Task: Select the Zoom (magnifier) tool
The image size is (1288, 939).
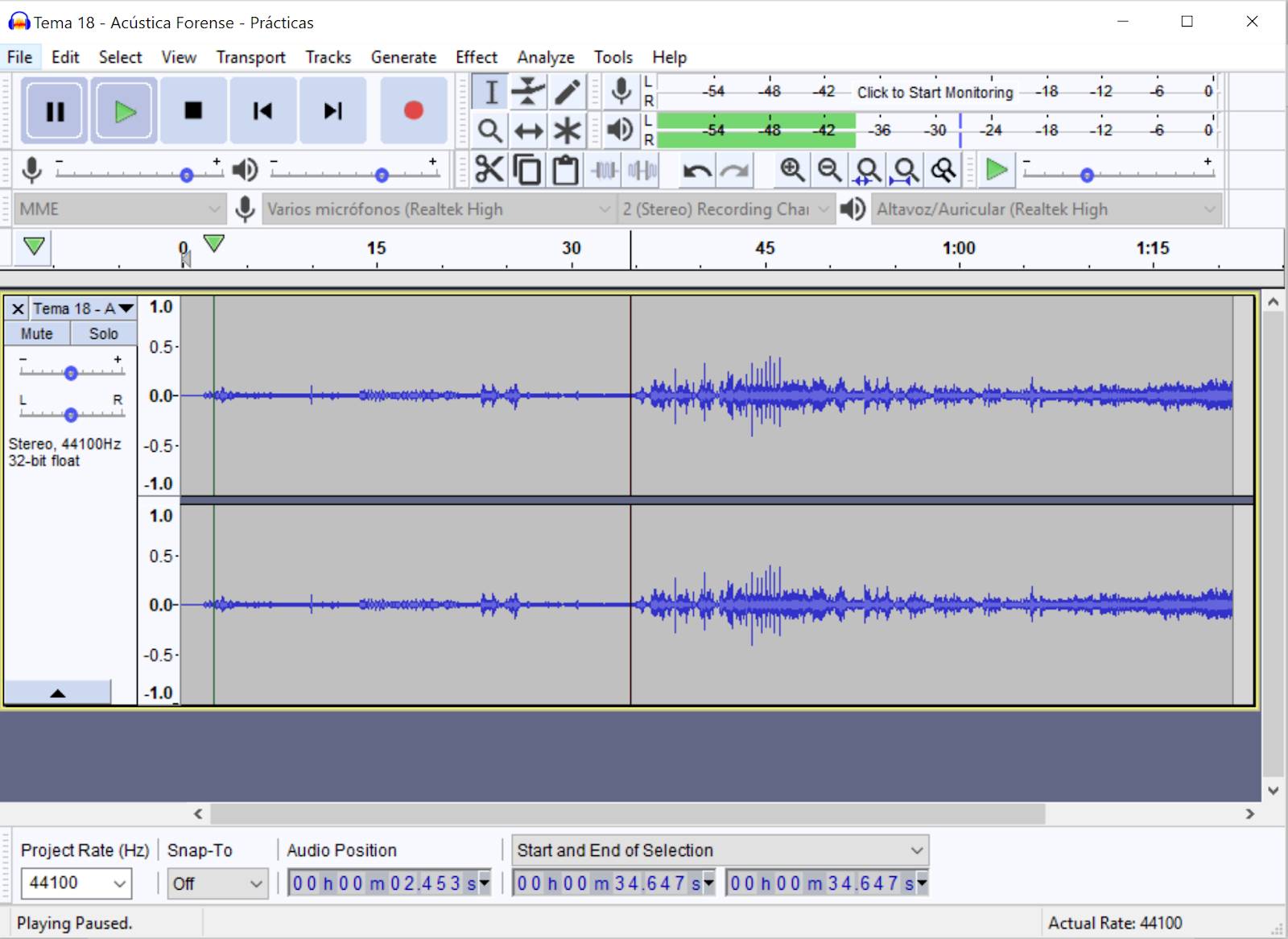Action: [x=490, y=130]
